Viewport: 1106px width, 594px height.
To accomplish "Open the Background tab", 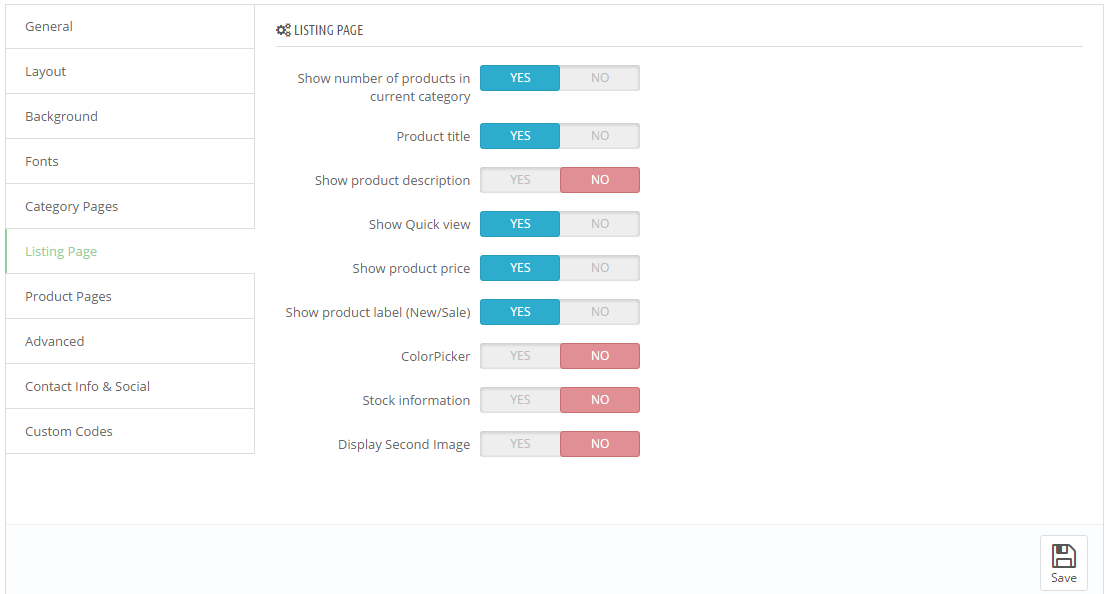I will point(130,116).
